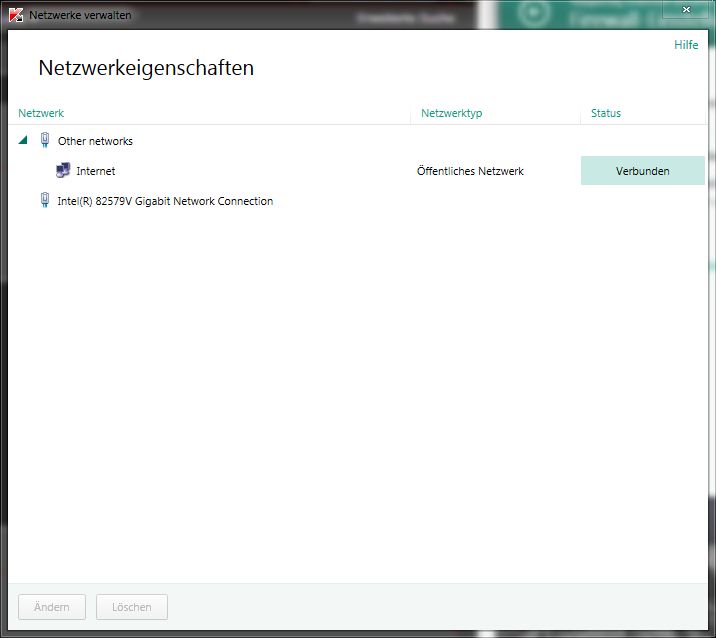Select the Other networks tree entry
The height and width of the screenshot is (638, 716).
pyautogui.click(x=95, y=141)
